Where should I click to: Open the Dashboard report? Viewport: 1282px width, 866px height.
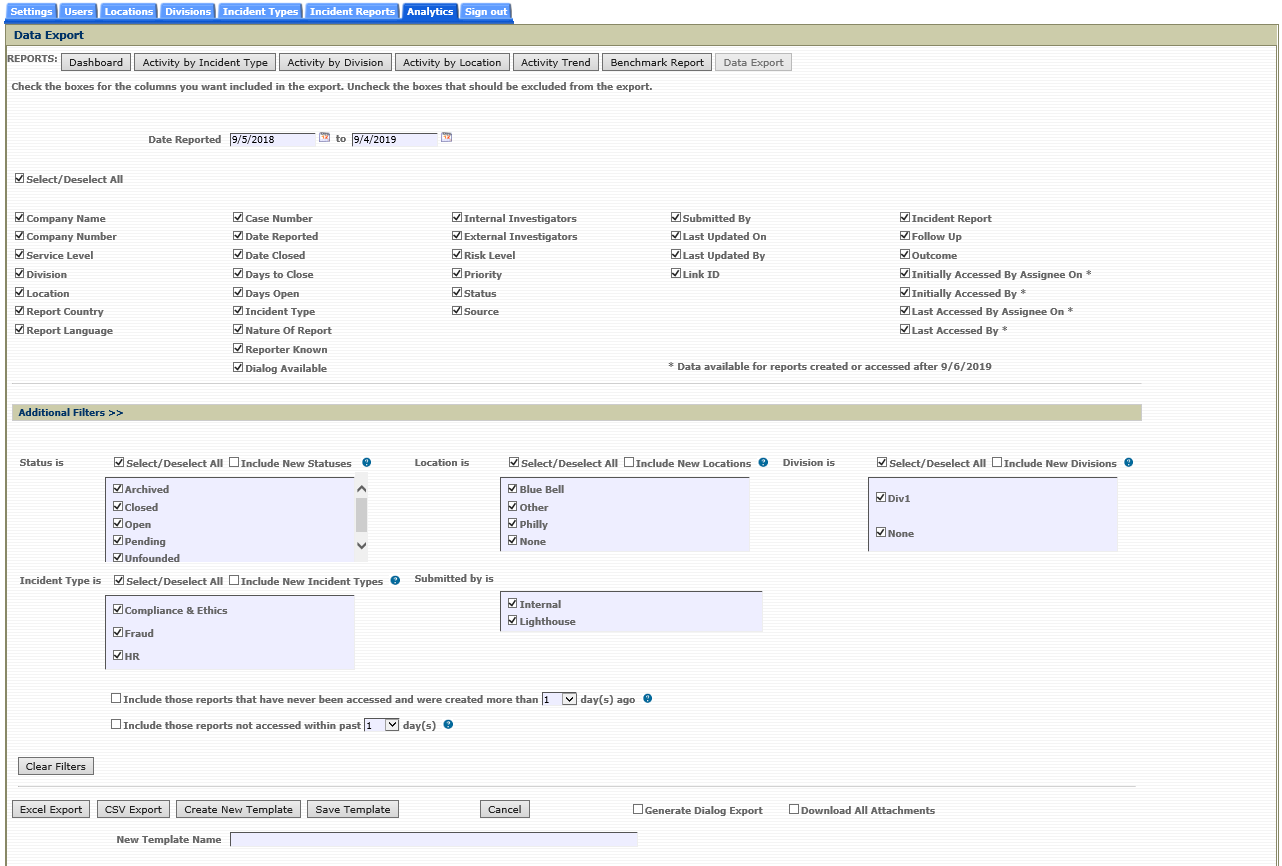(96, 62)
